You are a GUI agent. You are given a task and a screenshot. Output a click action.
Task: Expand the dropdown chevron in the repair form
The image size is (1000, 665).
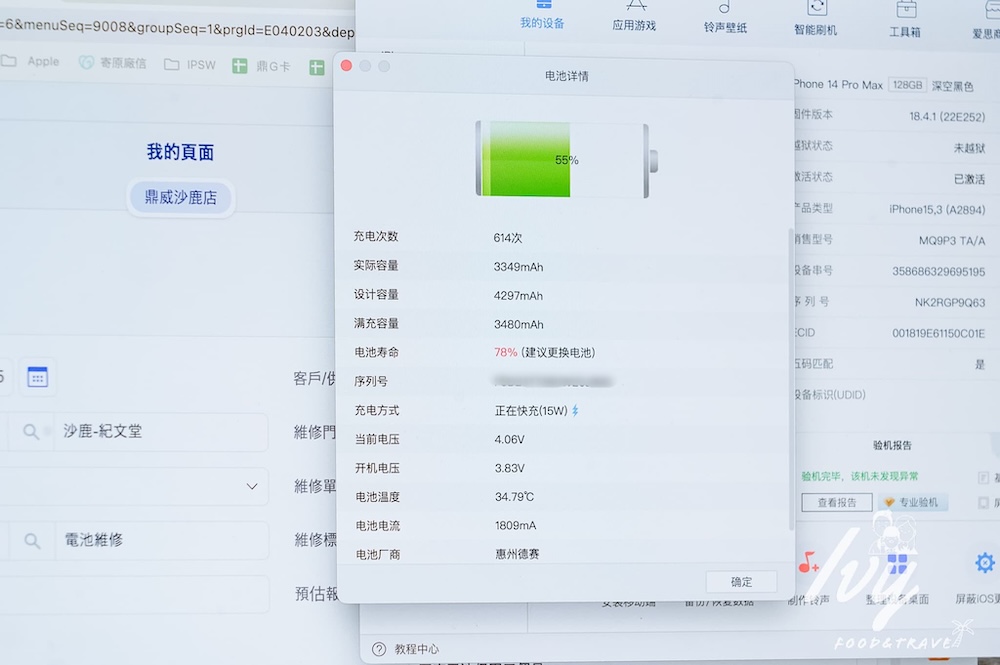[x=253, y=487]
